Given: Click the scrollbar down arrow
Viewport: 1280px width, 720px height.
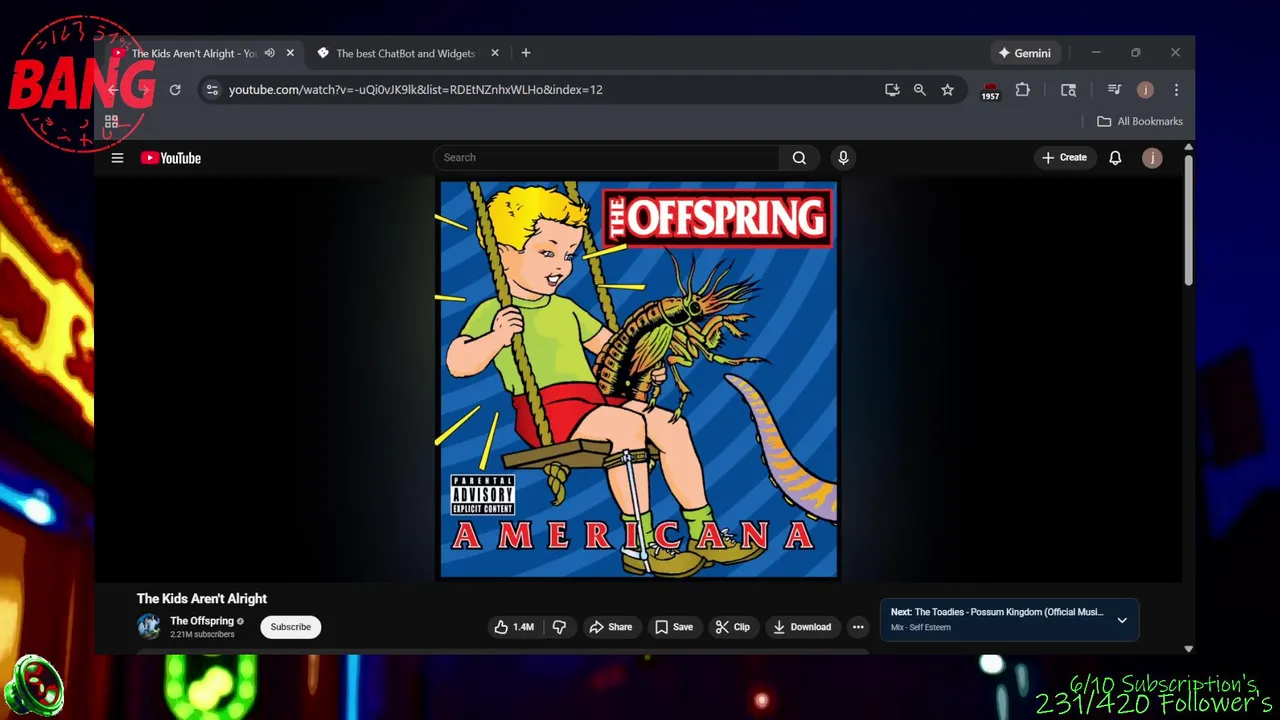Looking at the screenshot, I should coord(1188,648).
